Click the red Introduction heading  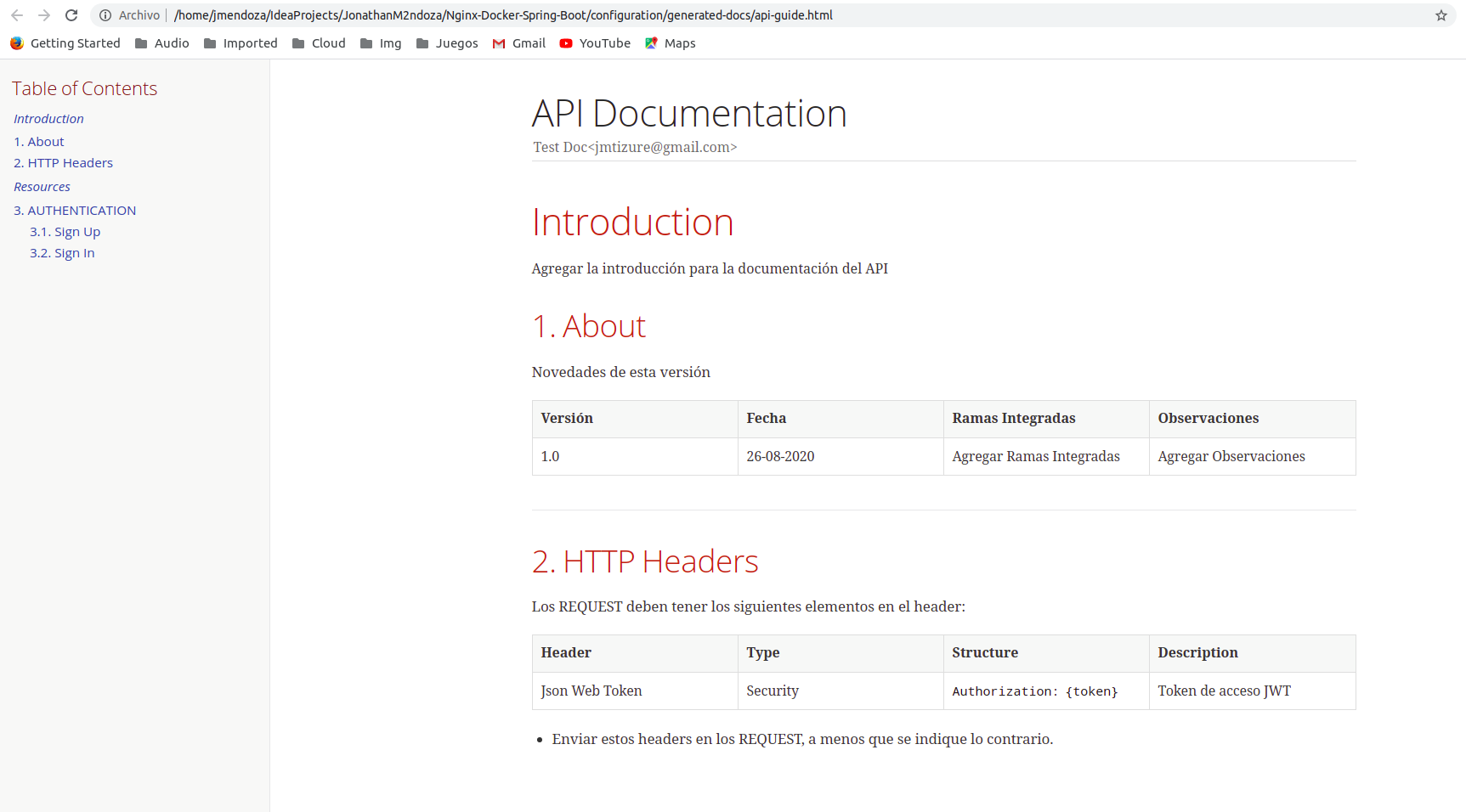click(x=632, y=223)
